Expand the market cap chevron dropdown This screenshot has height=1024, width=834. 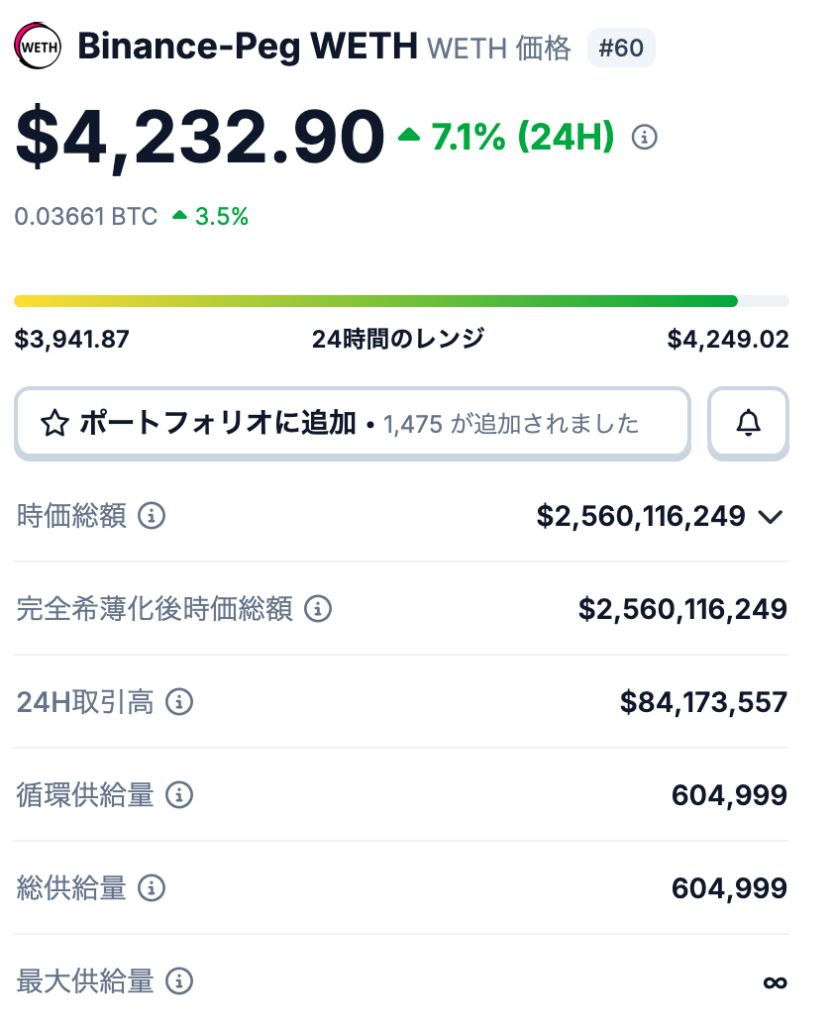(770, 517)
